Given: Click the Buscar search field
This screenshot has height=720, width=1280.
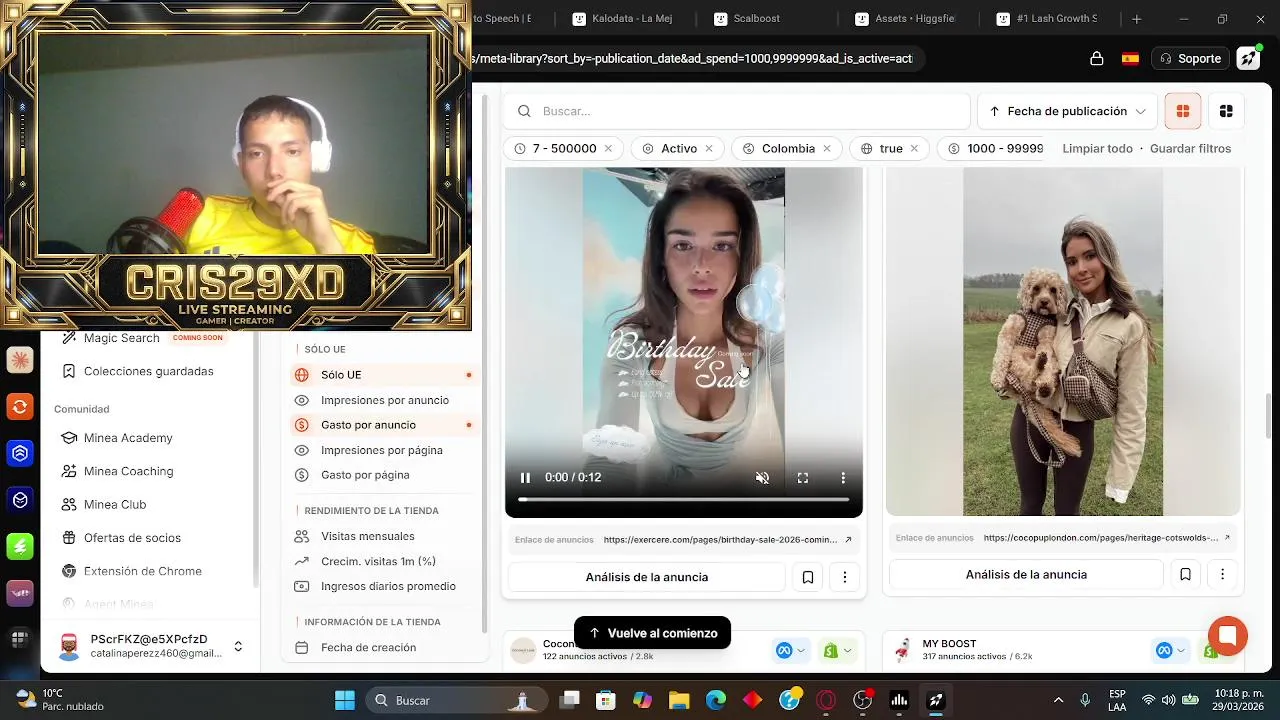Looking at the screenshot, I should tap(737, 111).
